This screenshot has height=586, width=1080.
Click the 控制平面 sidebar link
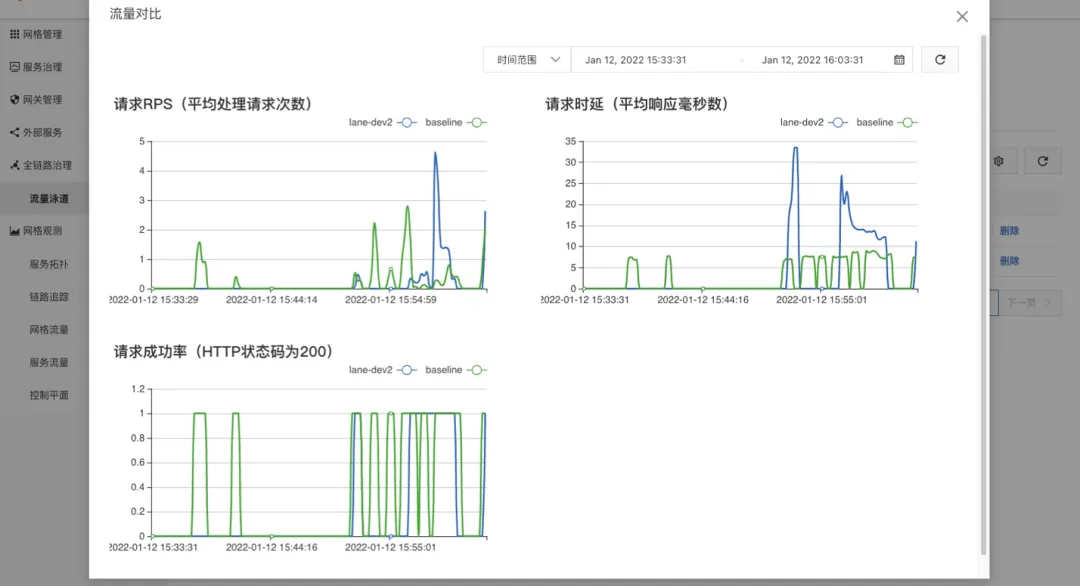tap(49, 395)
